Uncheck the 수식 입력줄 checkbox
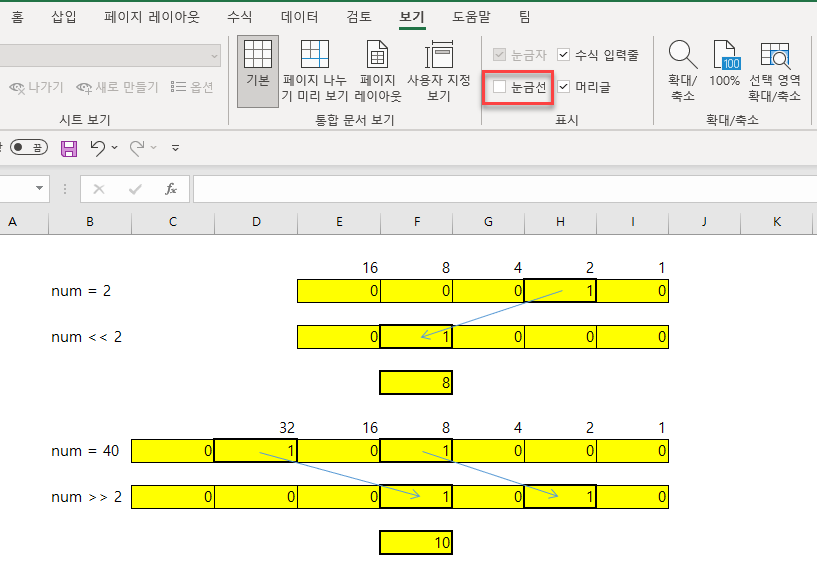 tap(563, 55)
